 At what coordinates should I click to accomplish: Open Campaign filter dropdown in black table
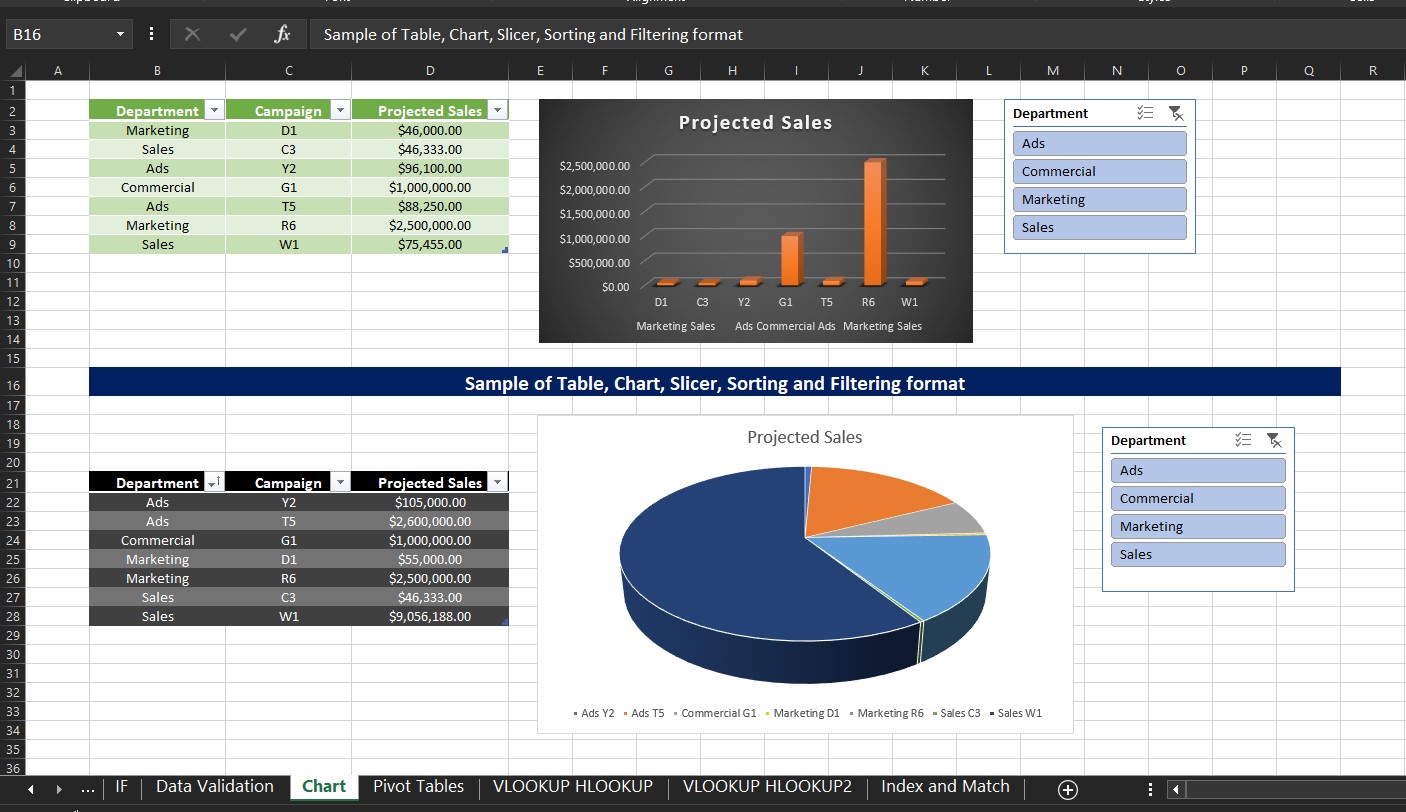pyautogui.click(x=340, y=483)
